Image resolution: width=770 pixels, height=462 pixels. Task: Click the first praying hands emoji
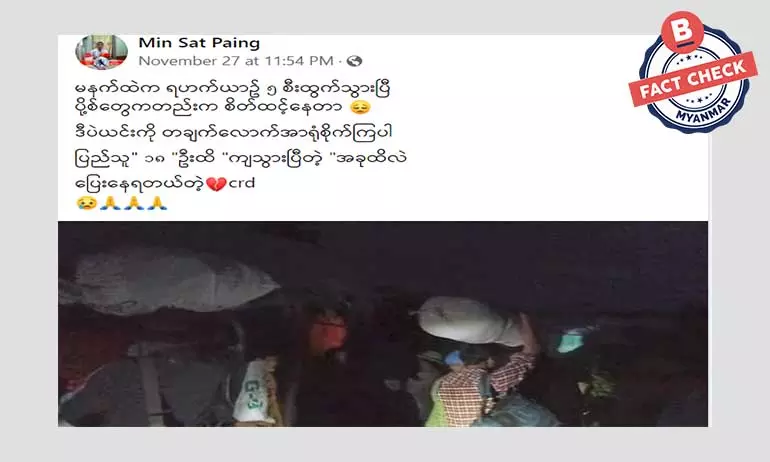point(110,203)
